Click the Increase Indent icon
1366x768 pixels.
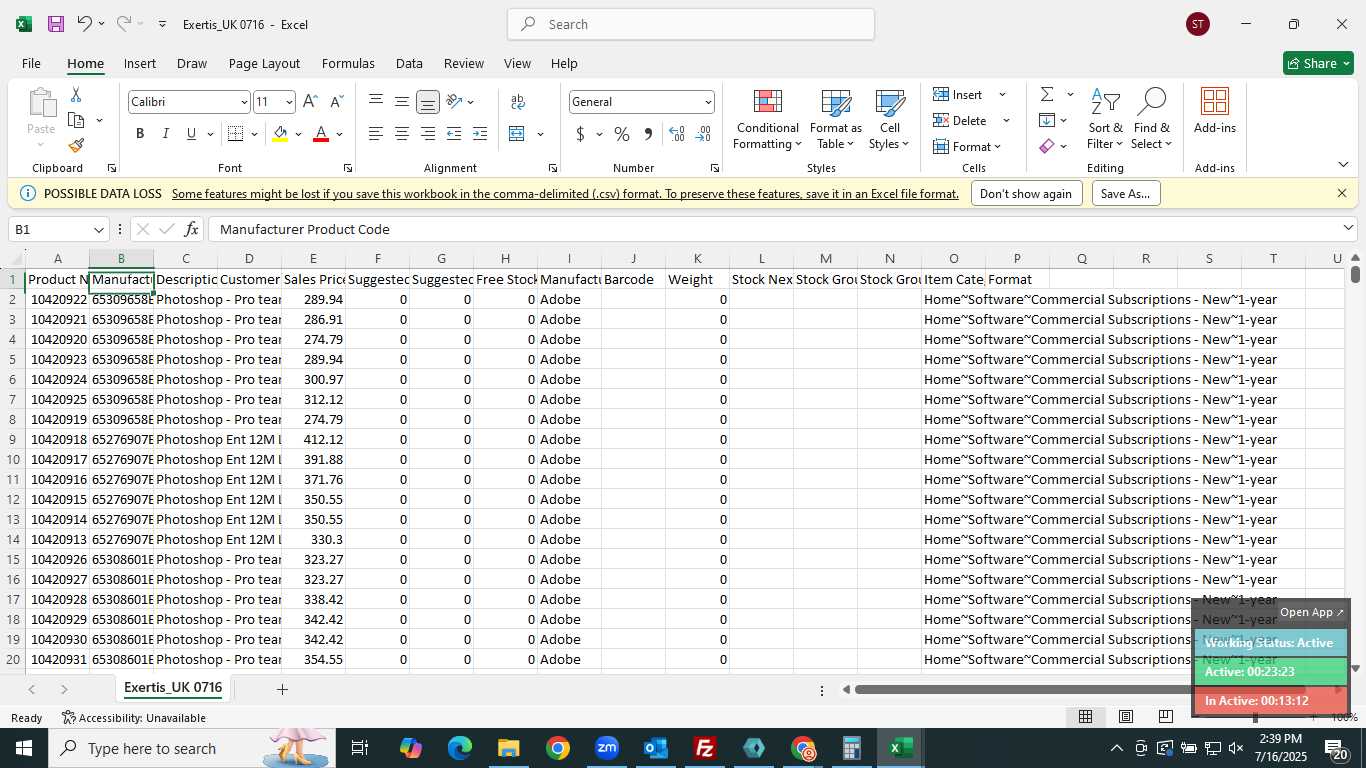tap(480, 134)
